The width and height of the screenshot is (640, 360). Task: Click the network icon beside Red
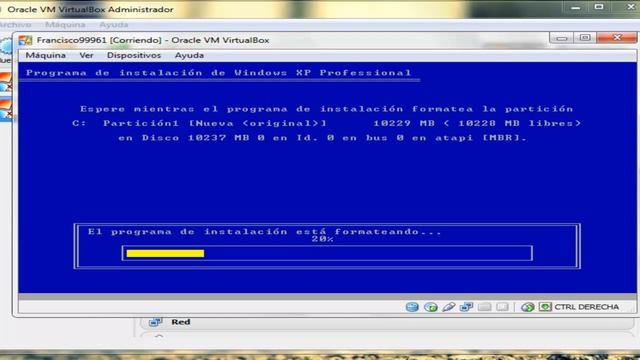(x=156, y=322)
